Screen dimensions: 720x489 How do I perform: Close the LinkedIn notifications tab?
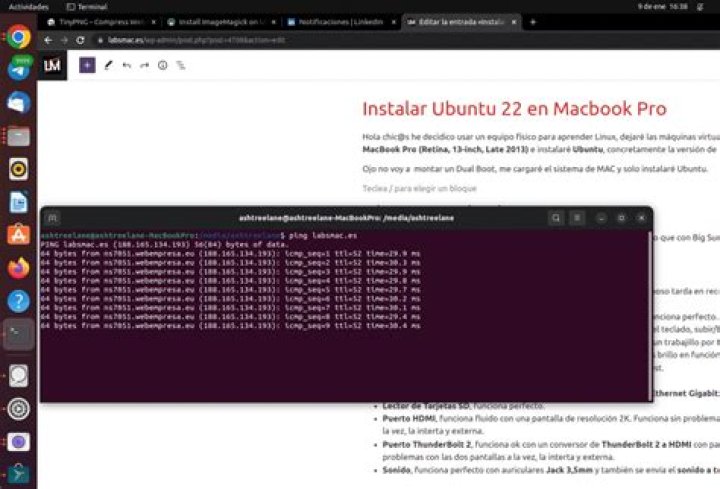pos(394,22)
